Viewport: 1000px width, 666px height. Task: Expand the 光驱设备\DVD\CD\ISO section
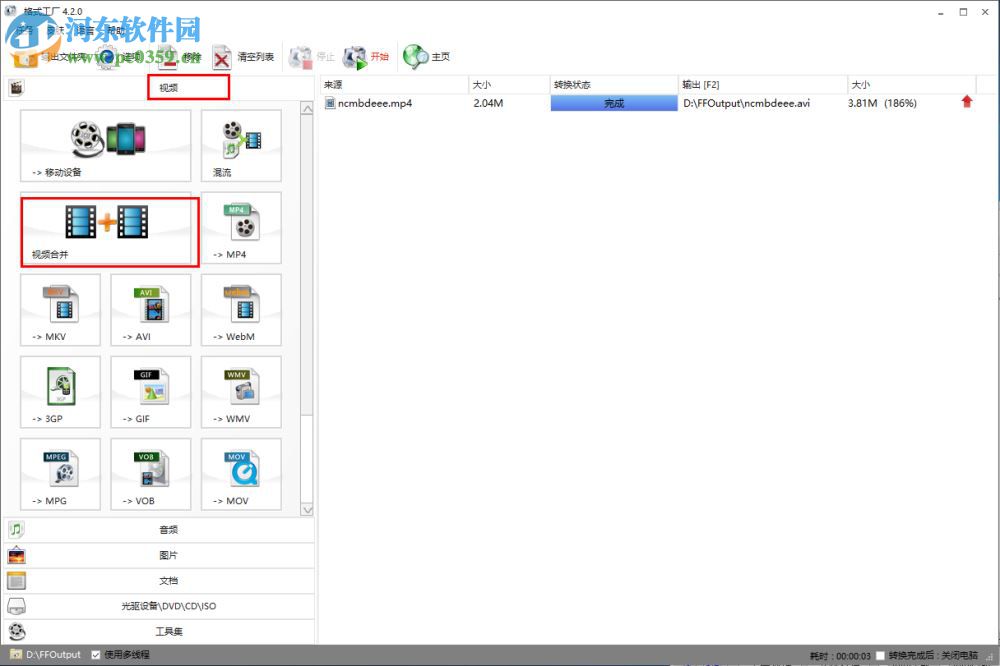click(x=159, y=606)
